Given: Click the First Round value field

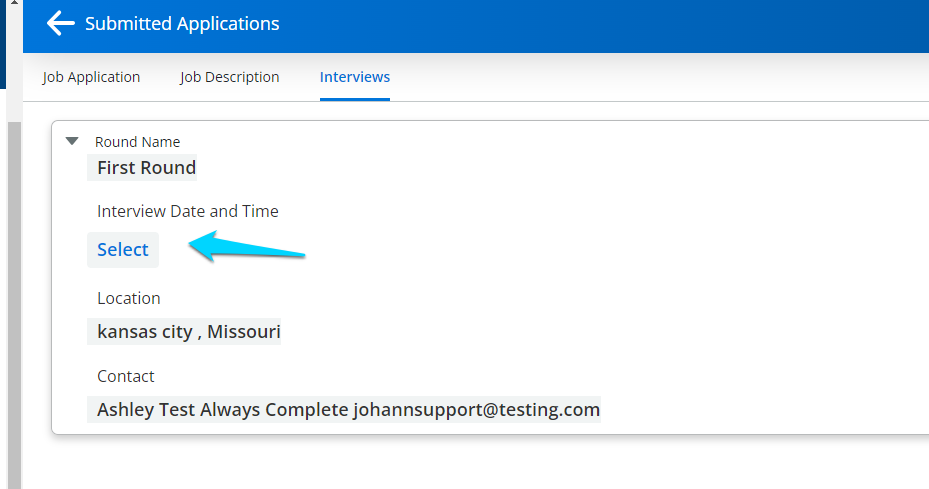Looking at the screenshot, I should click(146, 168).
